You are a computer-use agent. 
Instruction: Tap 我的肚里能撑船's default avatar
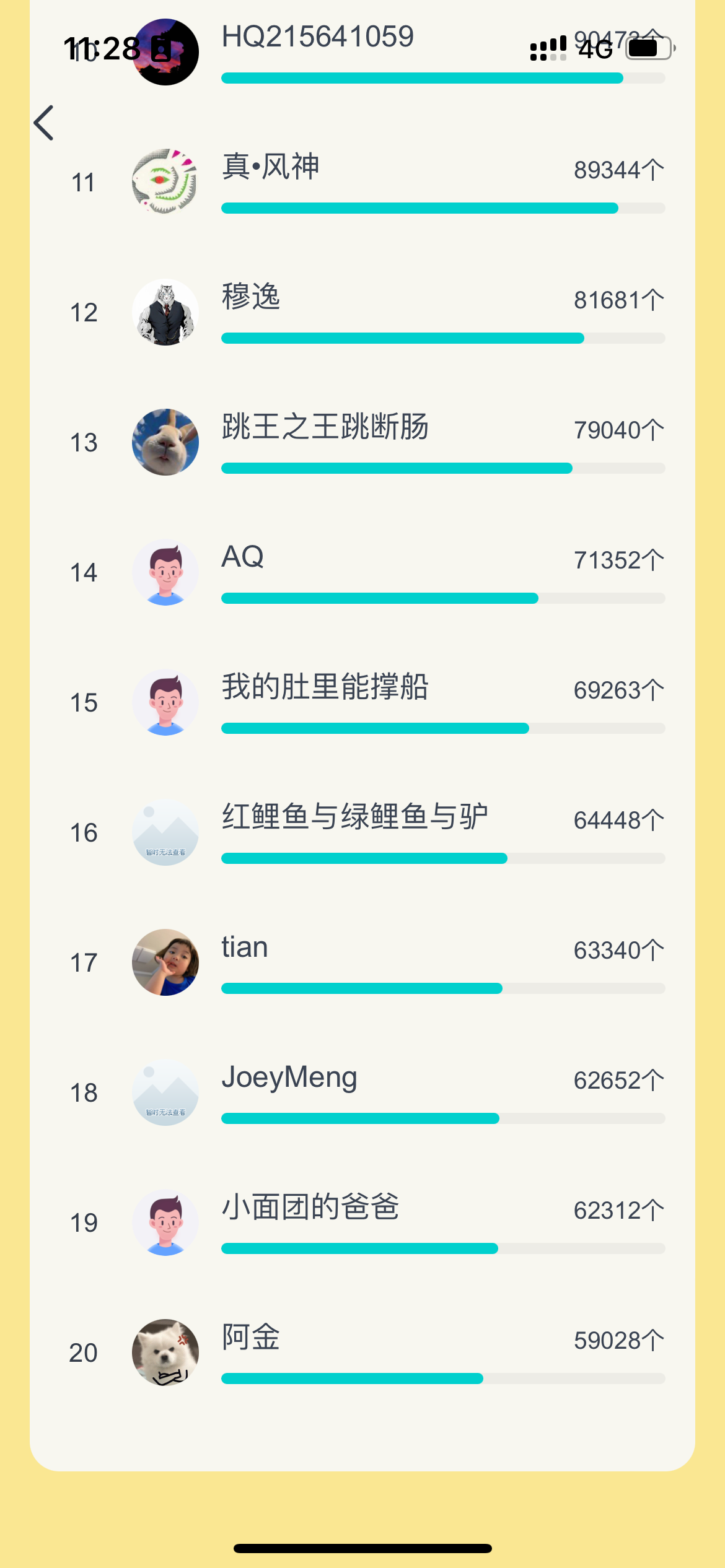click(165, 702)
